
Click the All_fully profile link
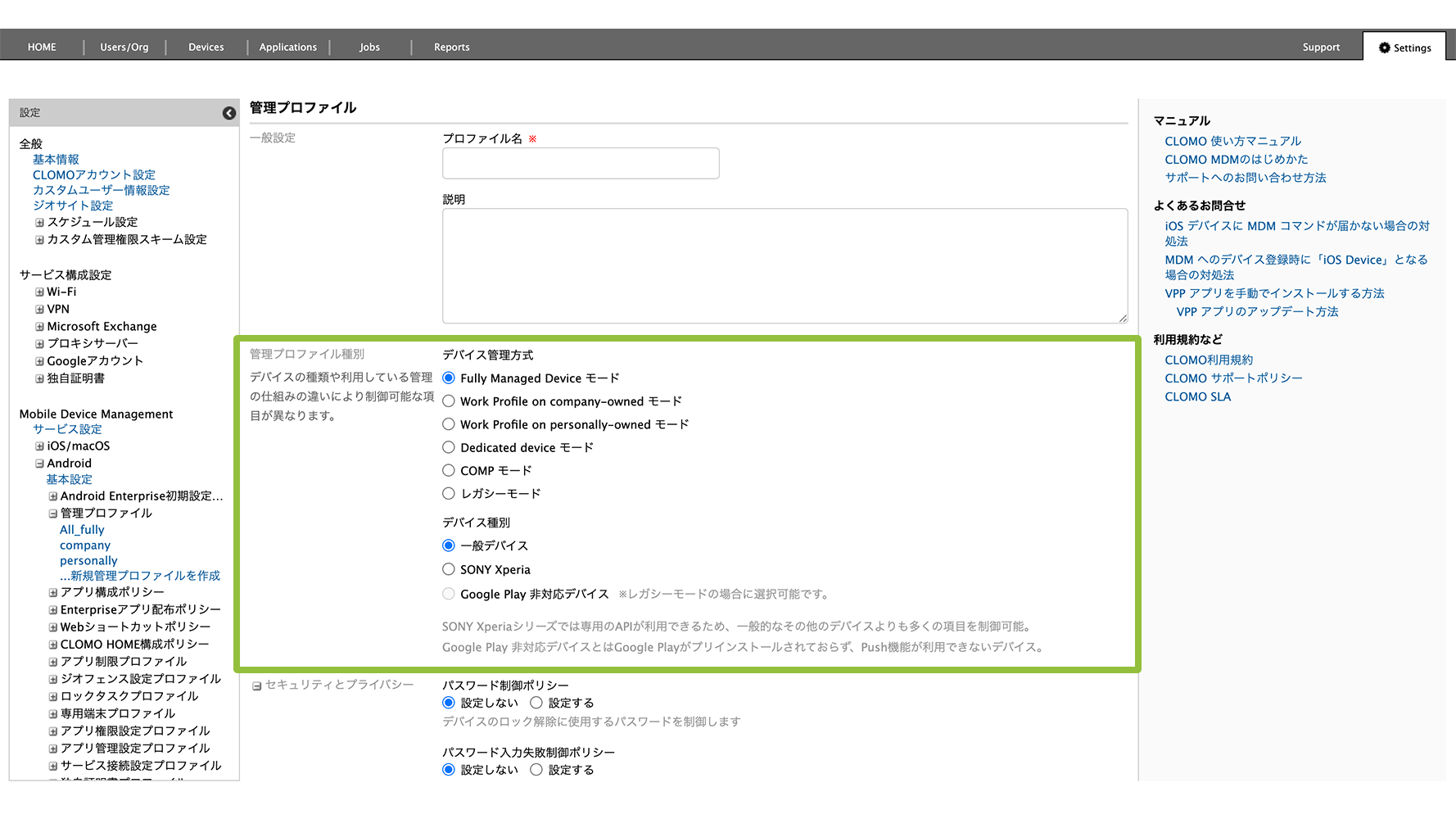(x=82, y=530)
